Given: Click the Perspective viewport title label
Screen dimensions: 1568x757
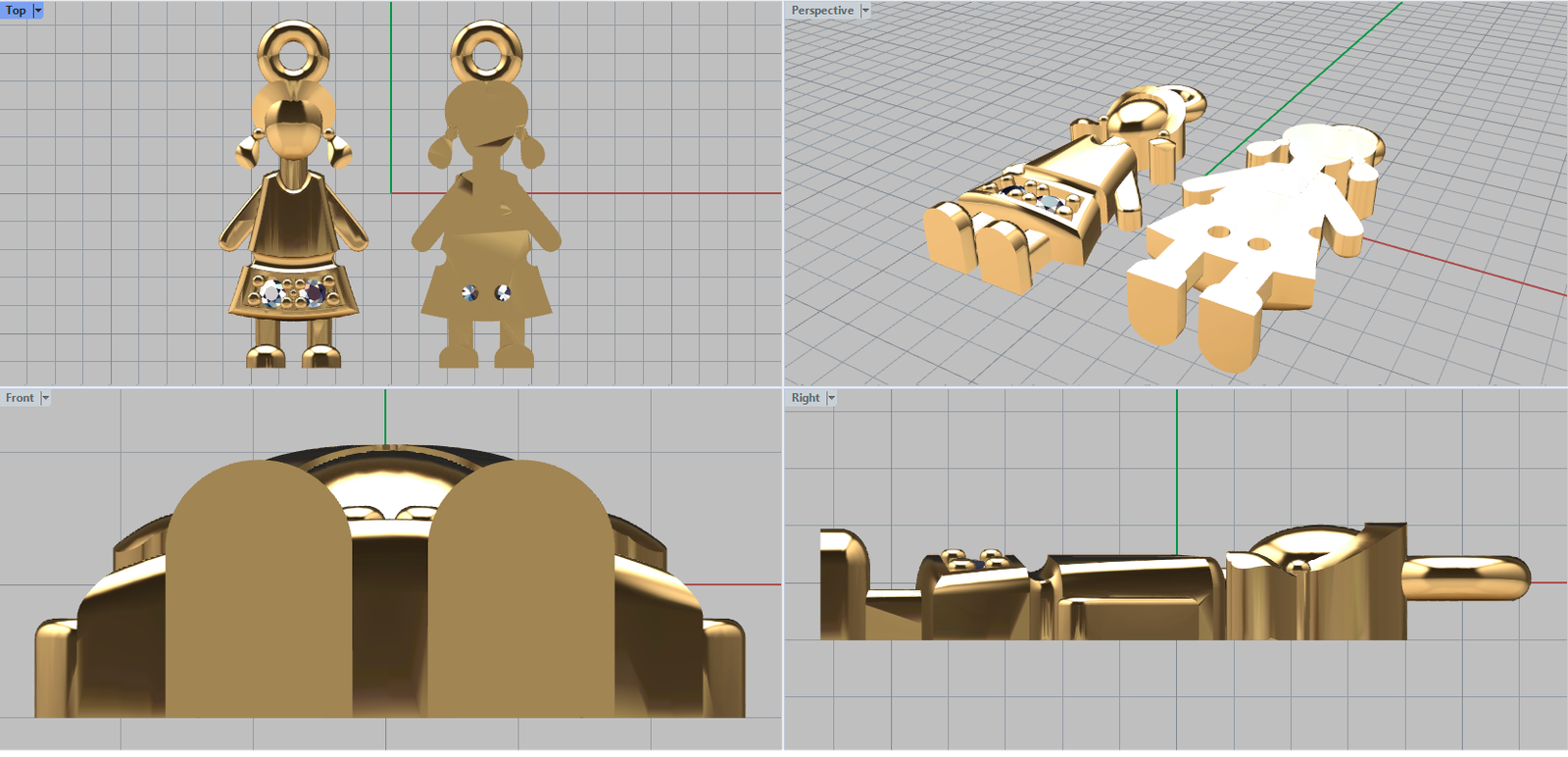Looking at the screenshot, I should [822, 11].
